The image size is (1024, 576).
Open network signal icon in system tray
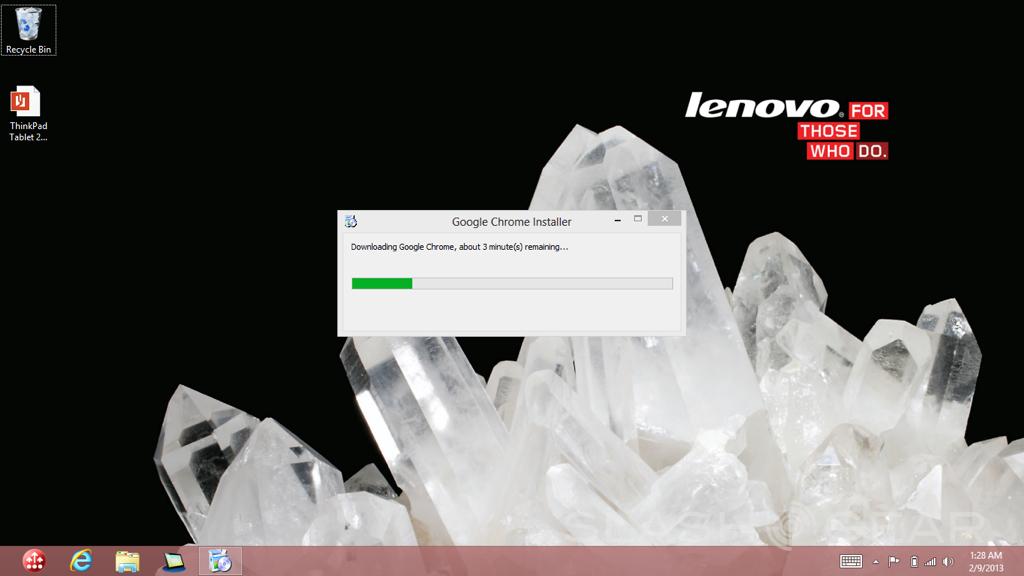pos(930,561)
